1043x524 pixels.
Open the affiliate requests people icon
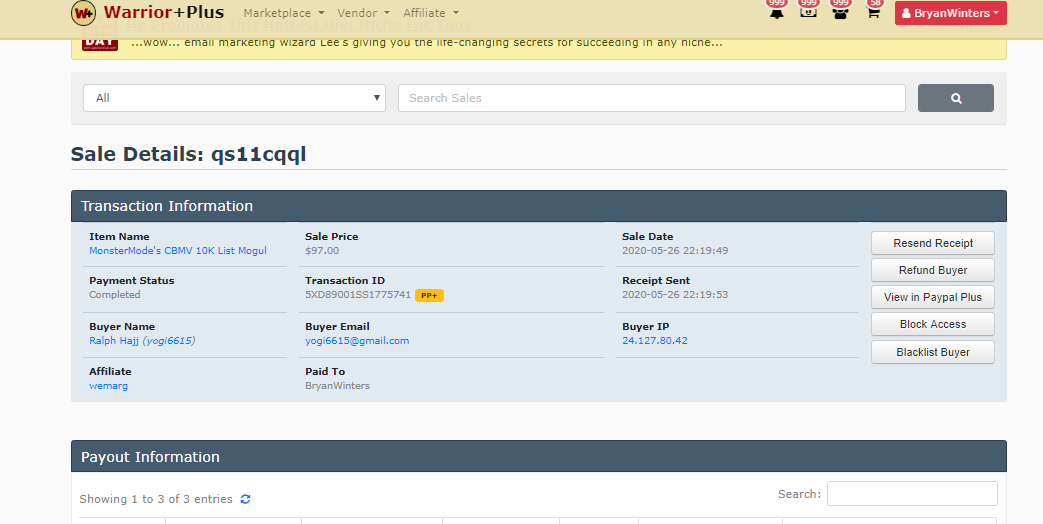(840, 11)
